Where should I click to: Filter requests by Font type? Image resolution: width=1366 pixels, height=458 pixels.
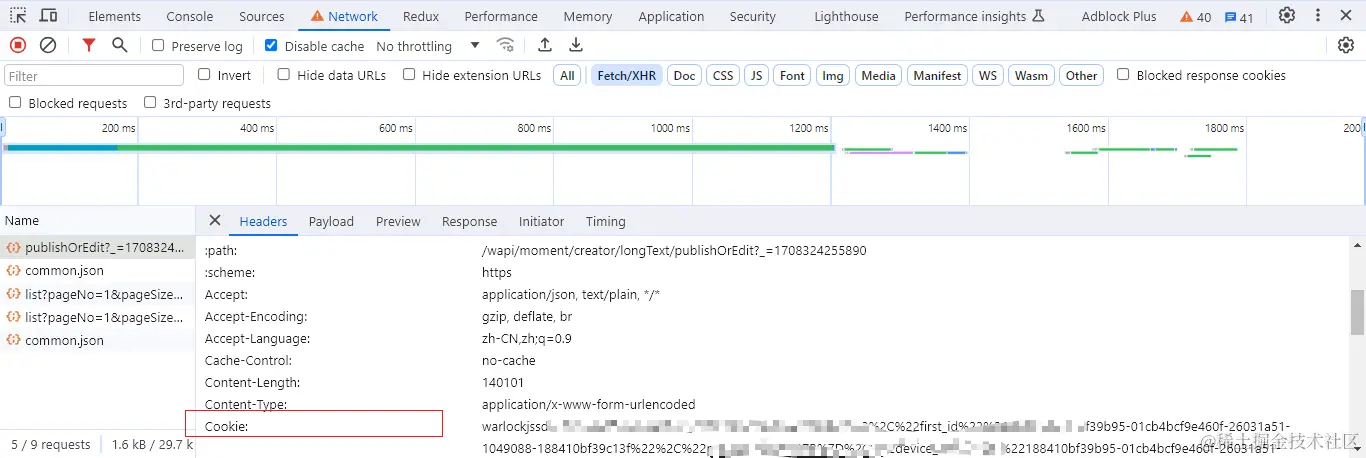point(792,75)
